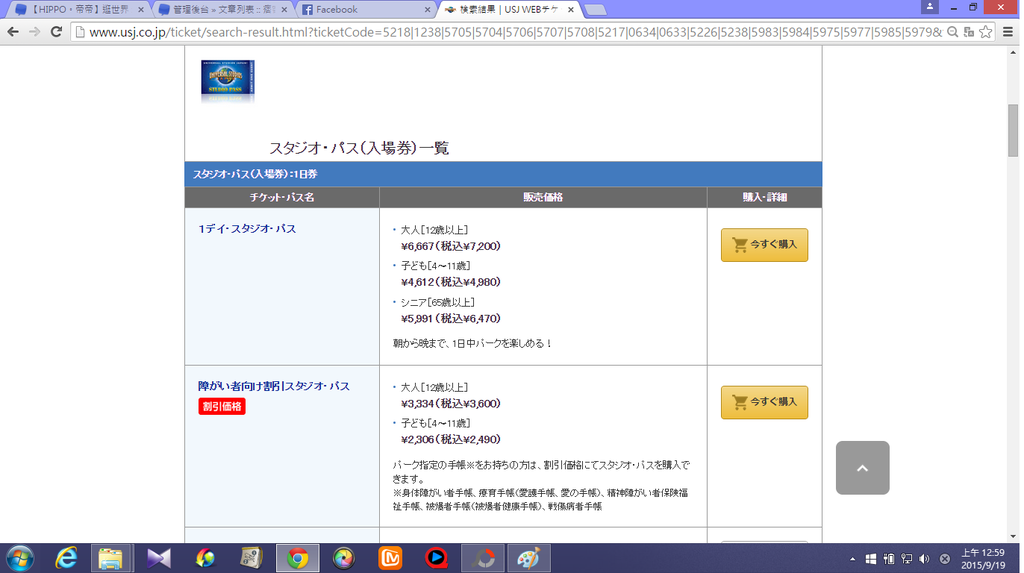Click the Chrome user profile icon
The width and height of the screenshot is (1024, 573).
929,7
